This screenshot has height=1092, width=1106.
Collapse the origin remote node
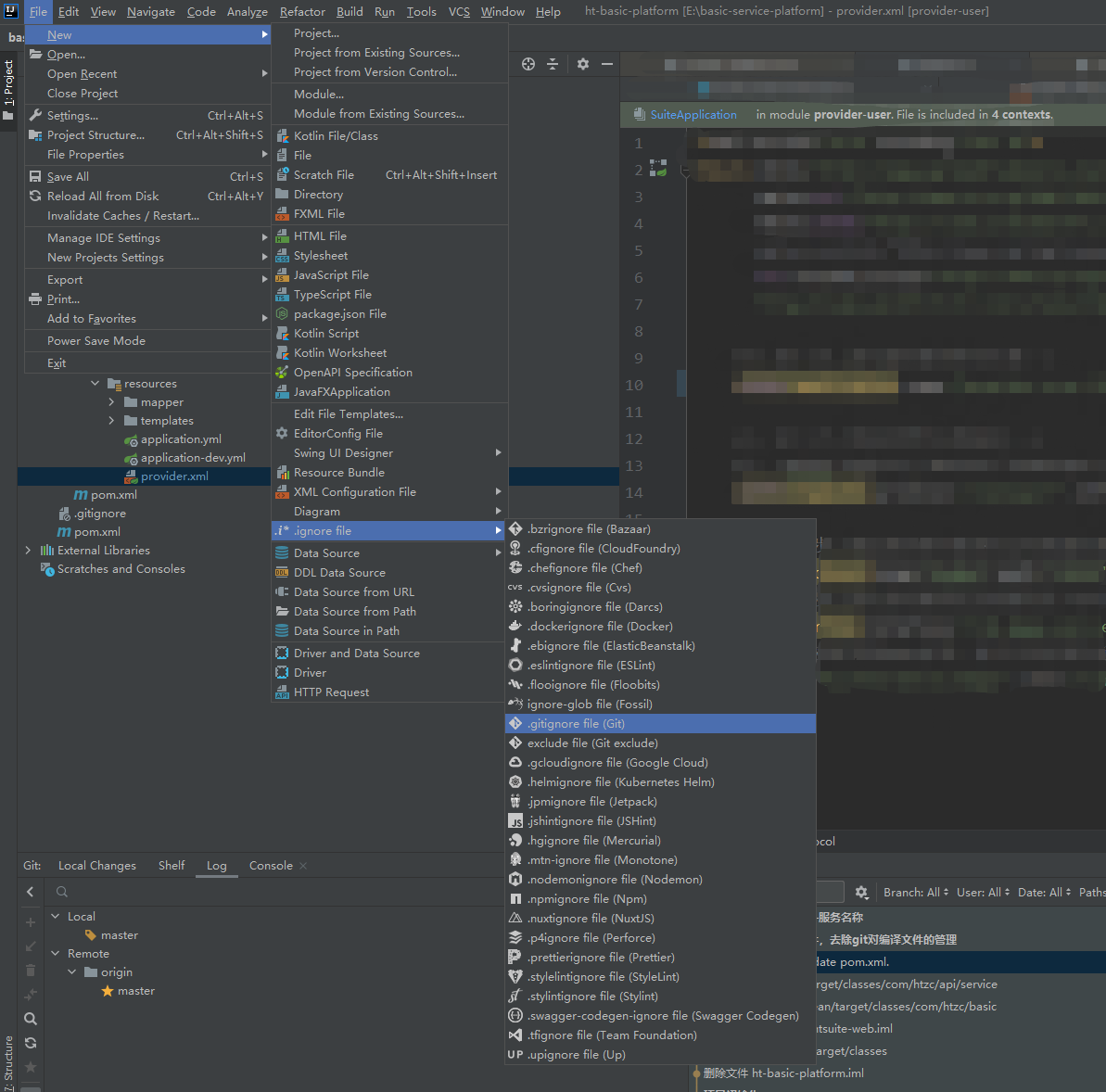tap(72, 972)
